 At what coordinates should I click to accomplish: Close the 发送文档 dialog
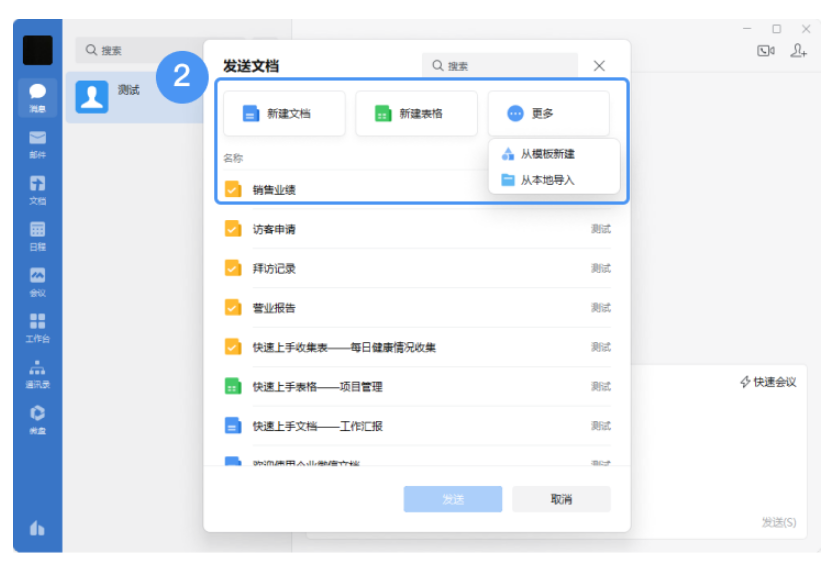point(599,66)
